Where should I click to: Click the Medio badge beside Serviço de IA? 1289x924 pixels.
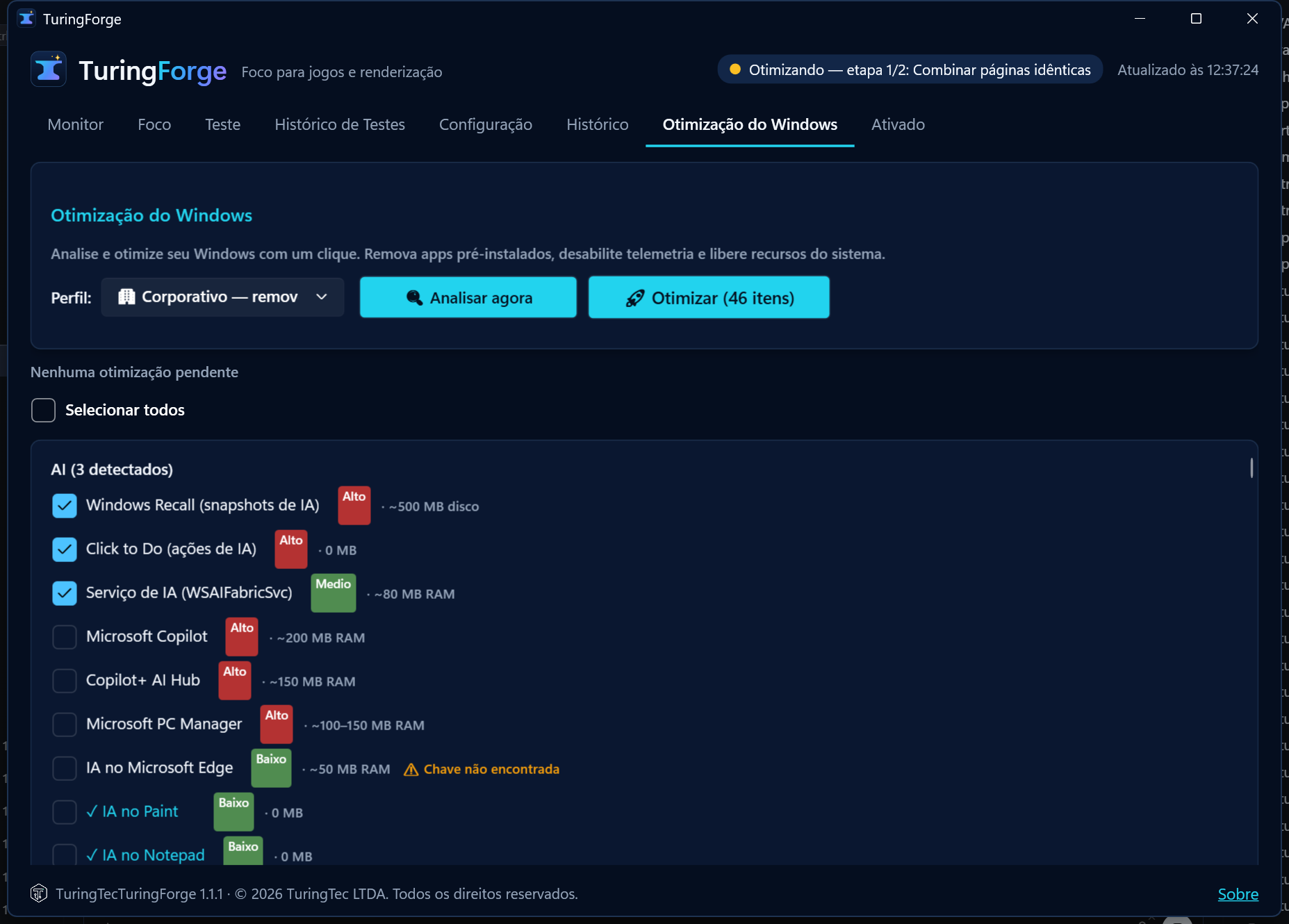333,593
